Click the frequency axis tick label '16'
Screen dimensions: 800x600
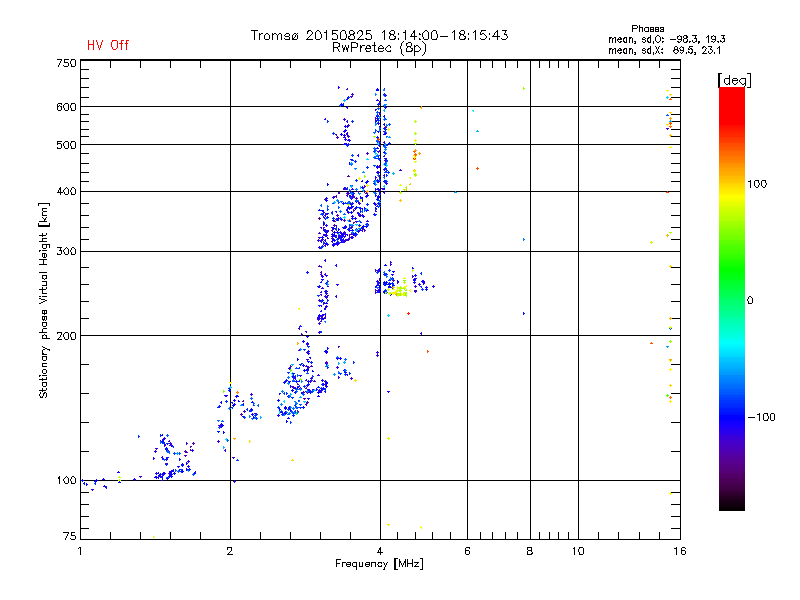680,551
